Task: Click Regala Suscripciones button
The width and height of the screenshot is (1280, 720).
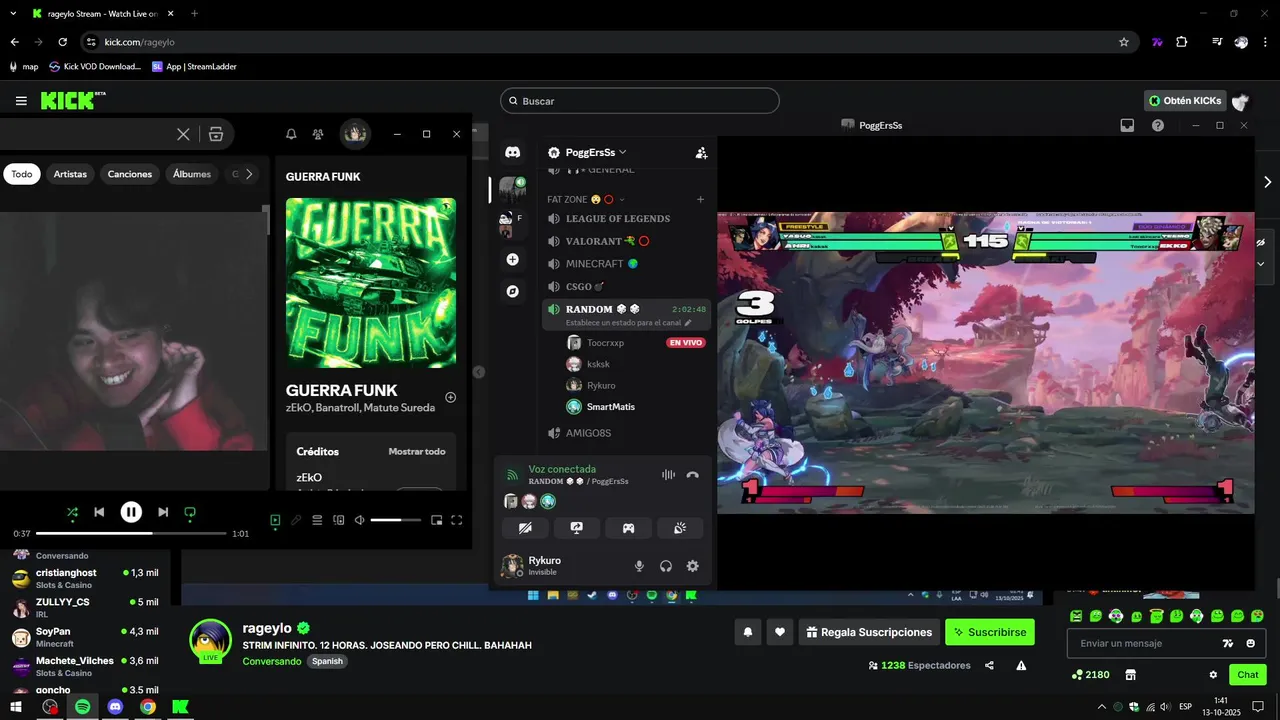Action: point(869,632)
